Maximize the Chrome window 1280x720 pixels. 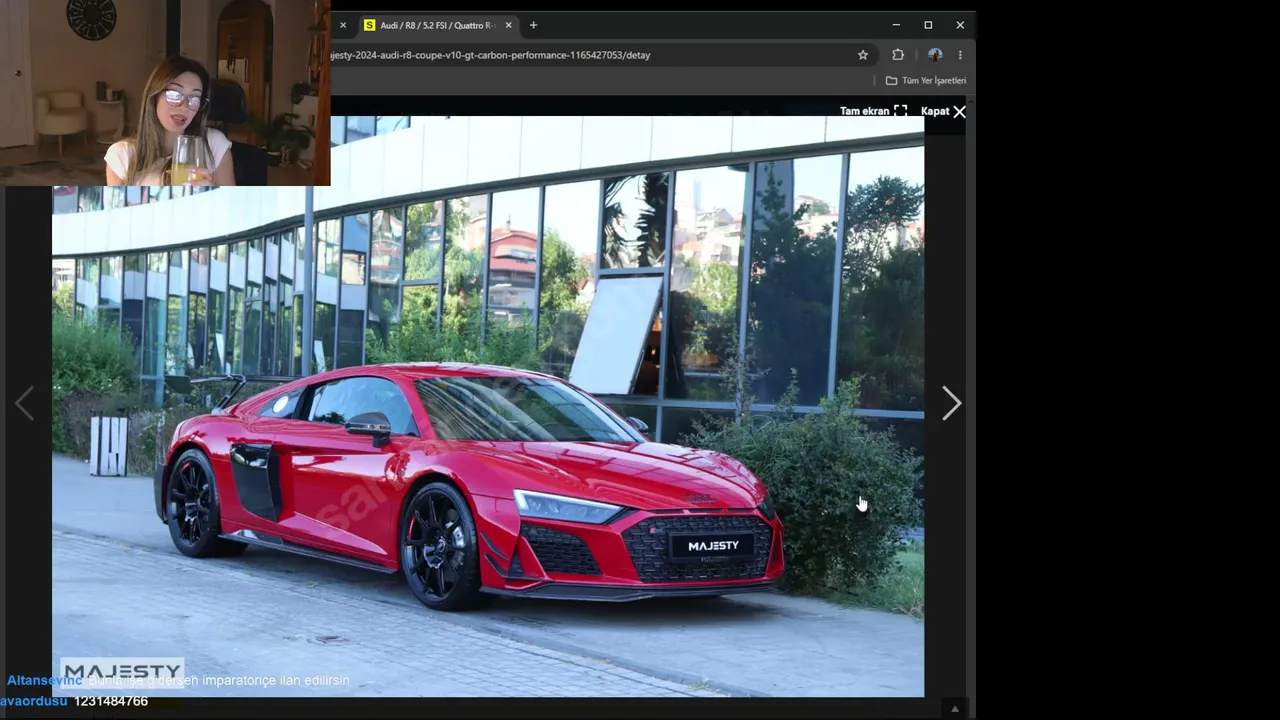928,25
